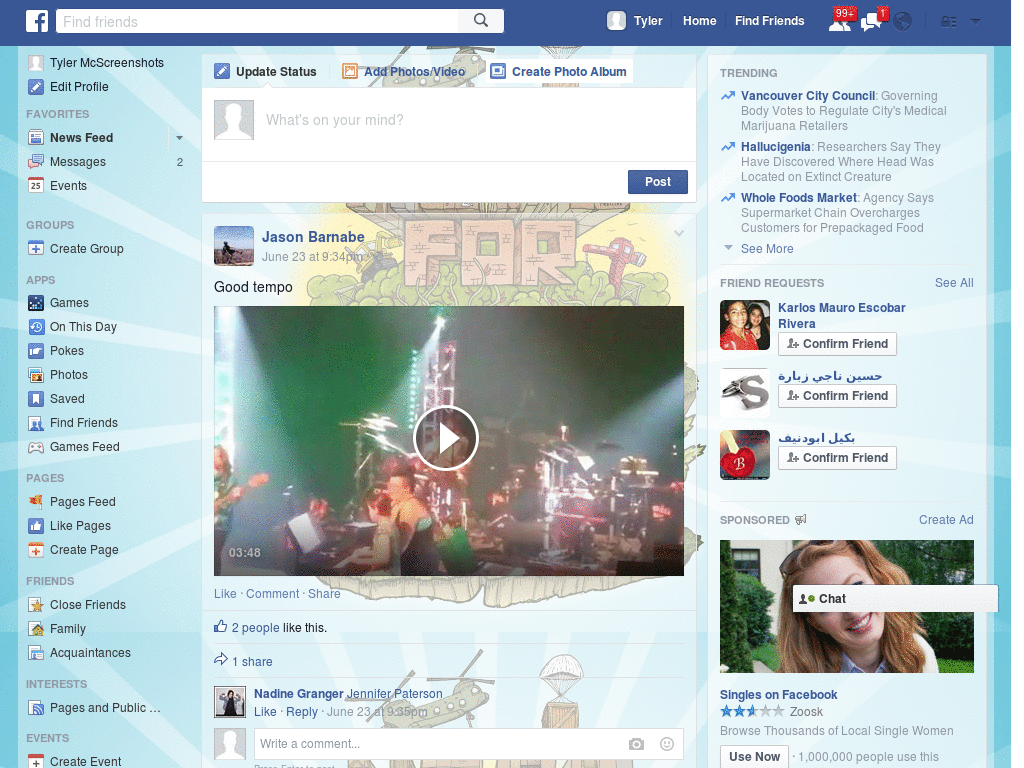Confirm بكيل ابودنيف friend request
Viewport: 1024px width, 768px height.
pos(837,458)
